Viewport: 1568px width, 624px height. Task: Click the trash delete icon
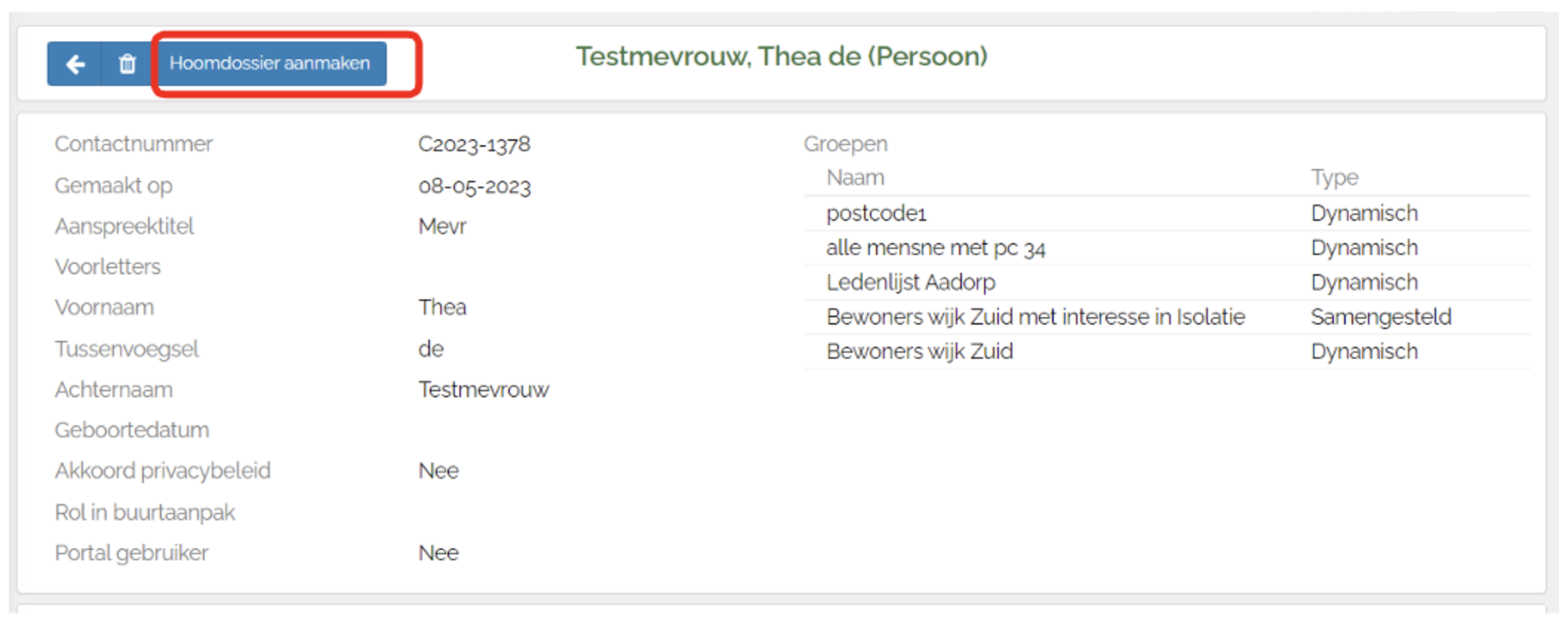click(127, 64)
